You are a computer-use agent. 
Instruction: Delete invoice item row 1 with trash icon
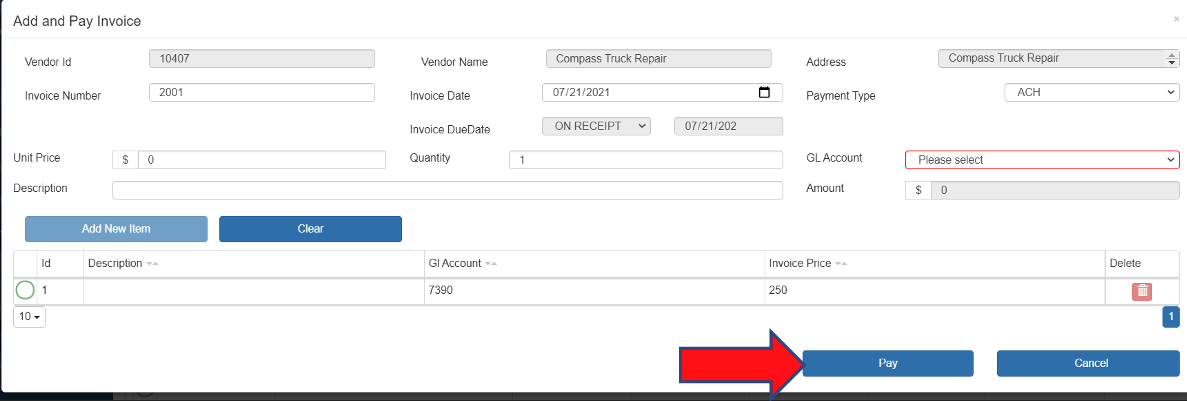(x=1142, y=291)
